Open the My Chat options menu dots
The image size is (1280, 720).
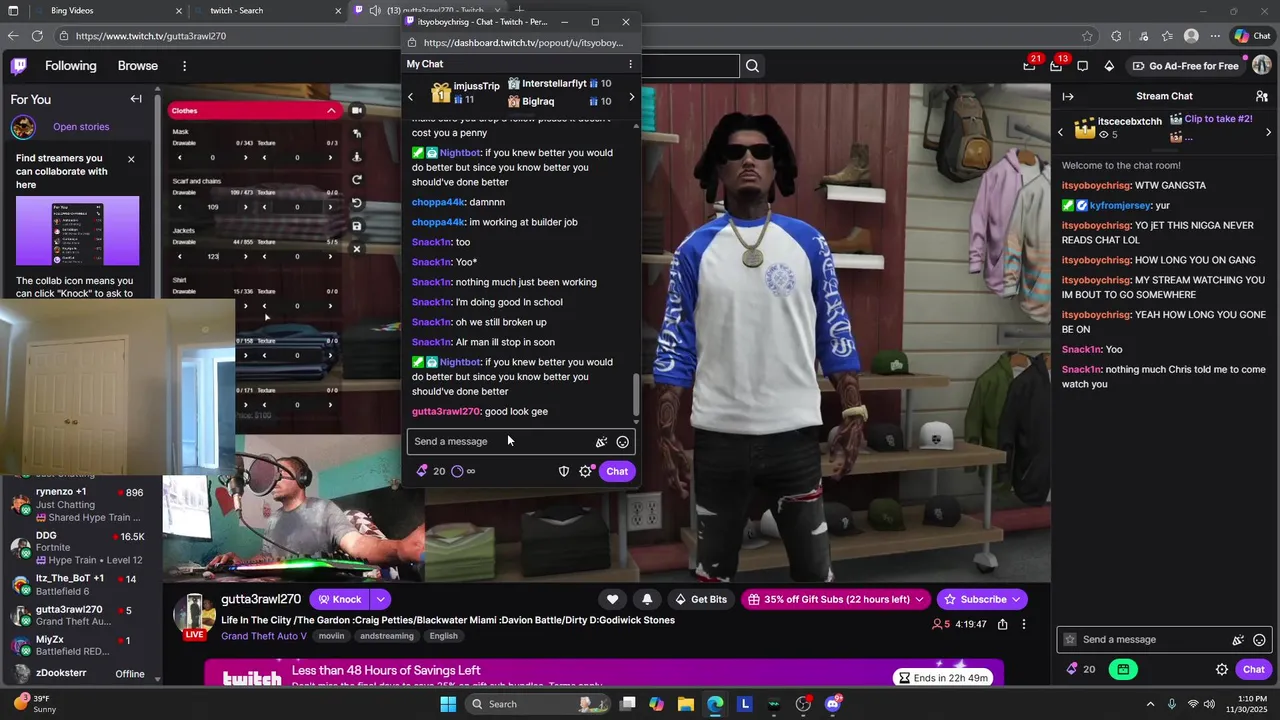pyautogui.click(x=630, y=64)
